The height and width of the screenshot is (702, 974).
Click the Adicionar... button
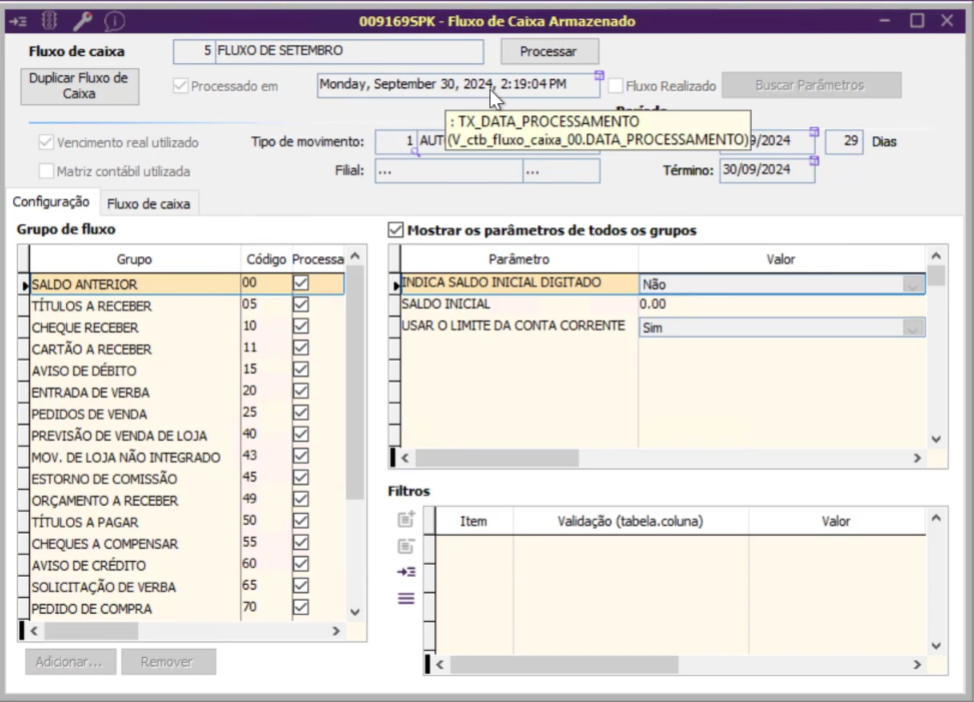pos(69,662)
